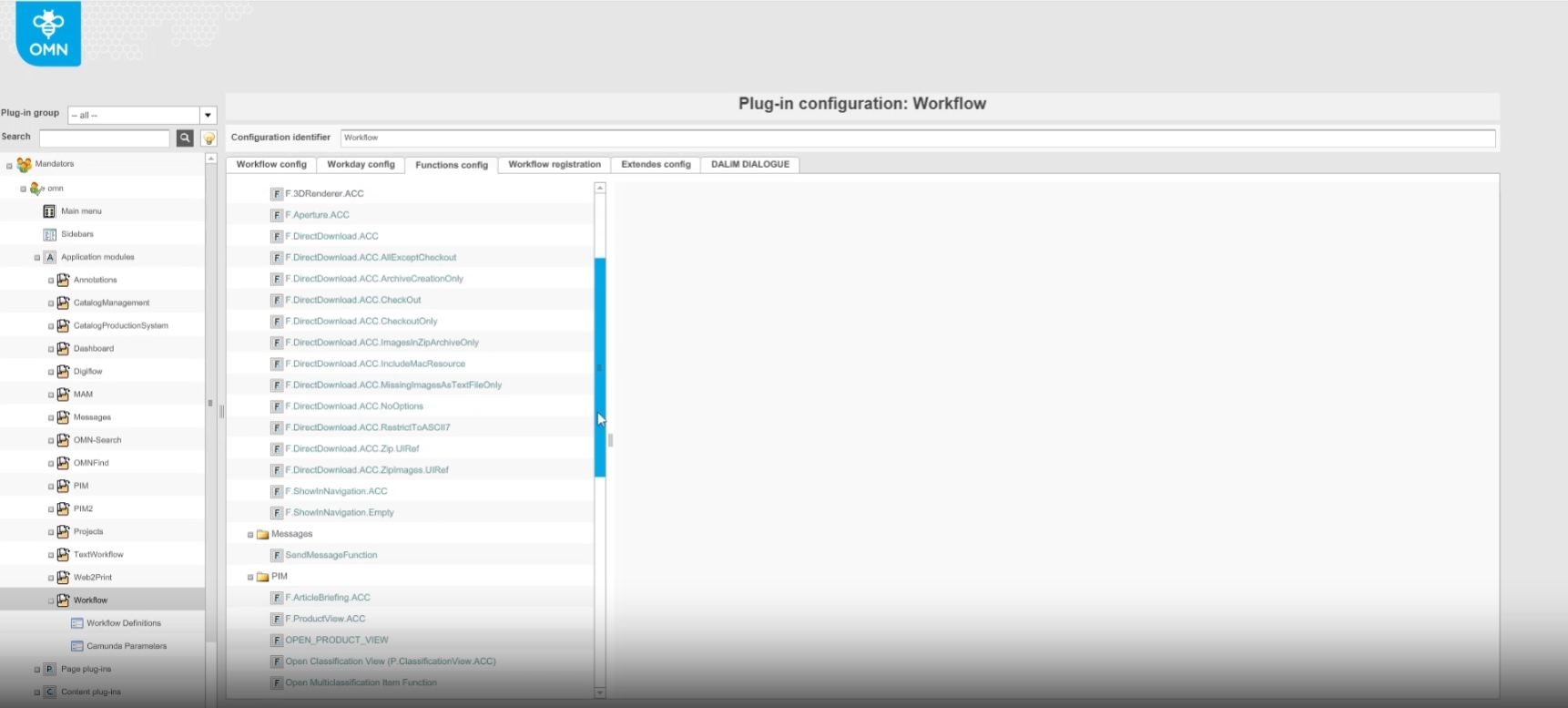Image resolution: width=1568 pixels, height=708 pixels.
Task: Click the search magnifier button
Action: pyautogui.click(x=185, y=138)
